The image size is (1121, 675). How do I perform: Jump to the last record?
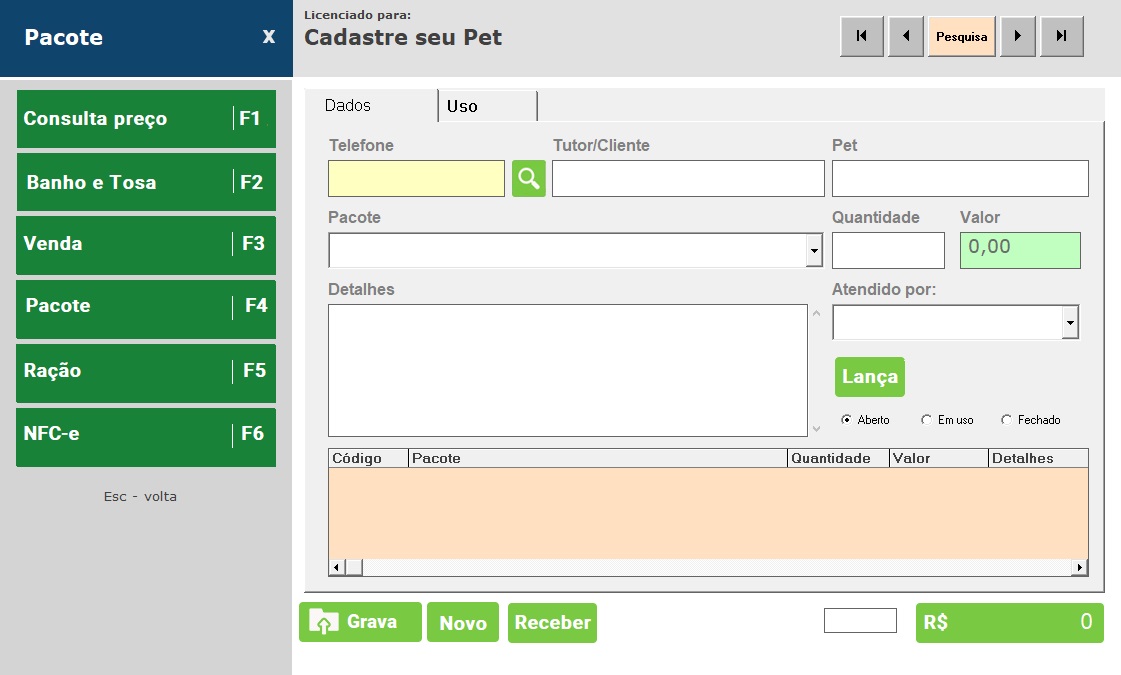1061,37
